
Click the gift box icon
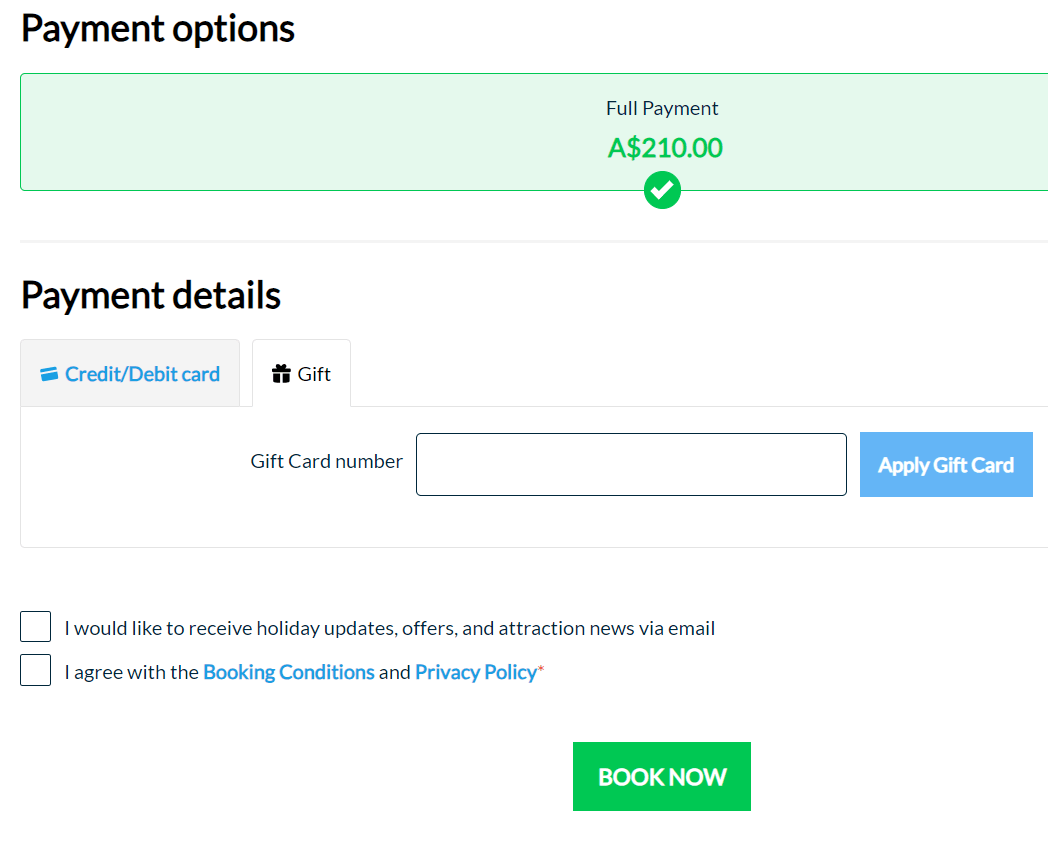click(281, 374)
